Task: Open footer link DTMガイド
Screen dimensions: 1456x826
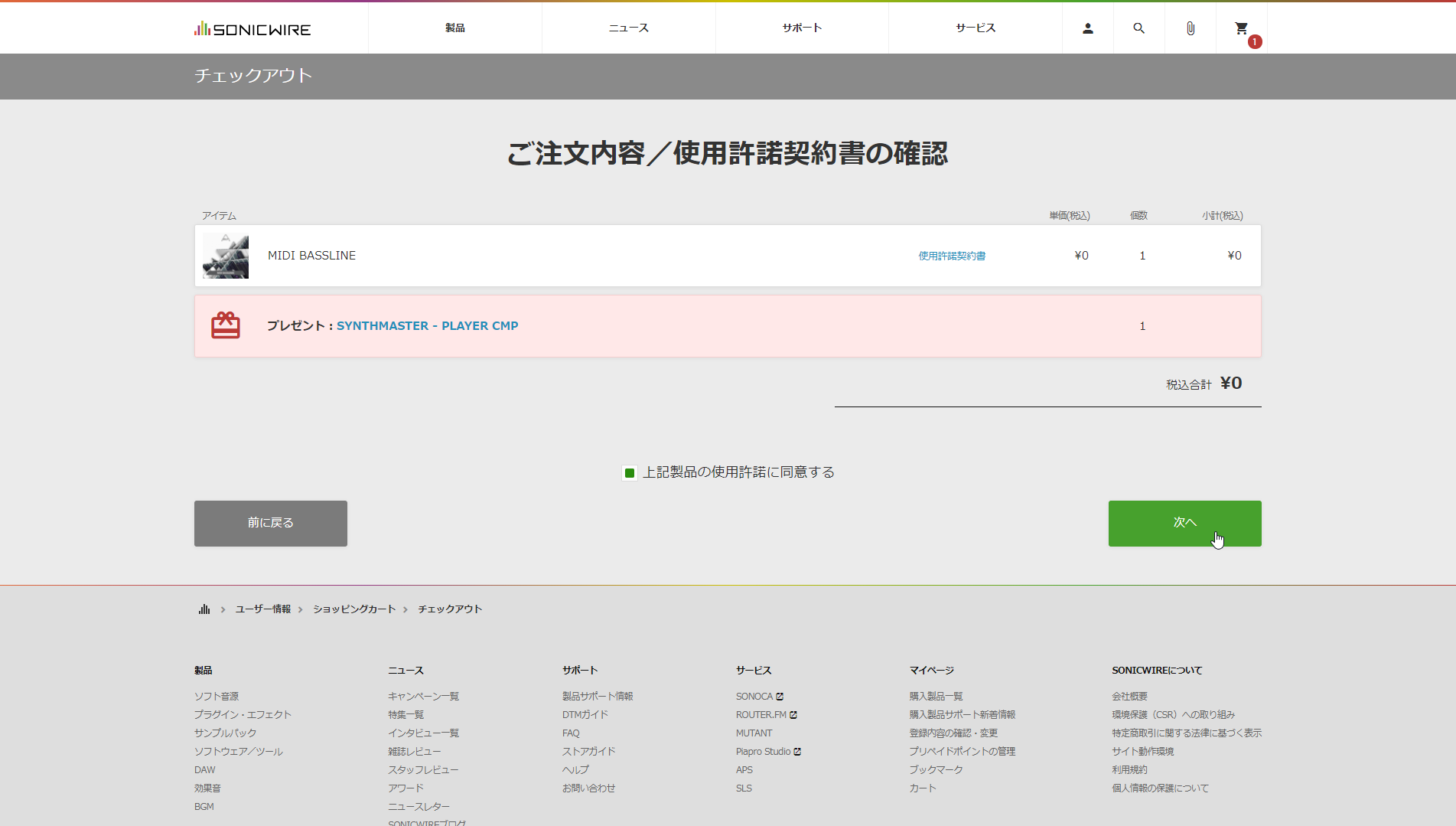Action: [x=585, y=715]
